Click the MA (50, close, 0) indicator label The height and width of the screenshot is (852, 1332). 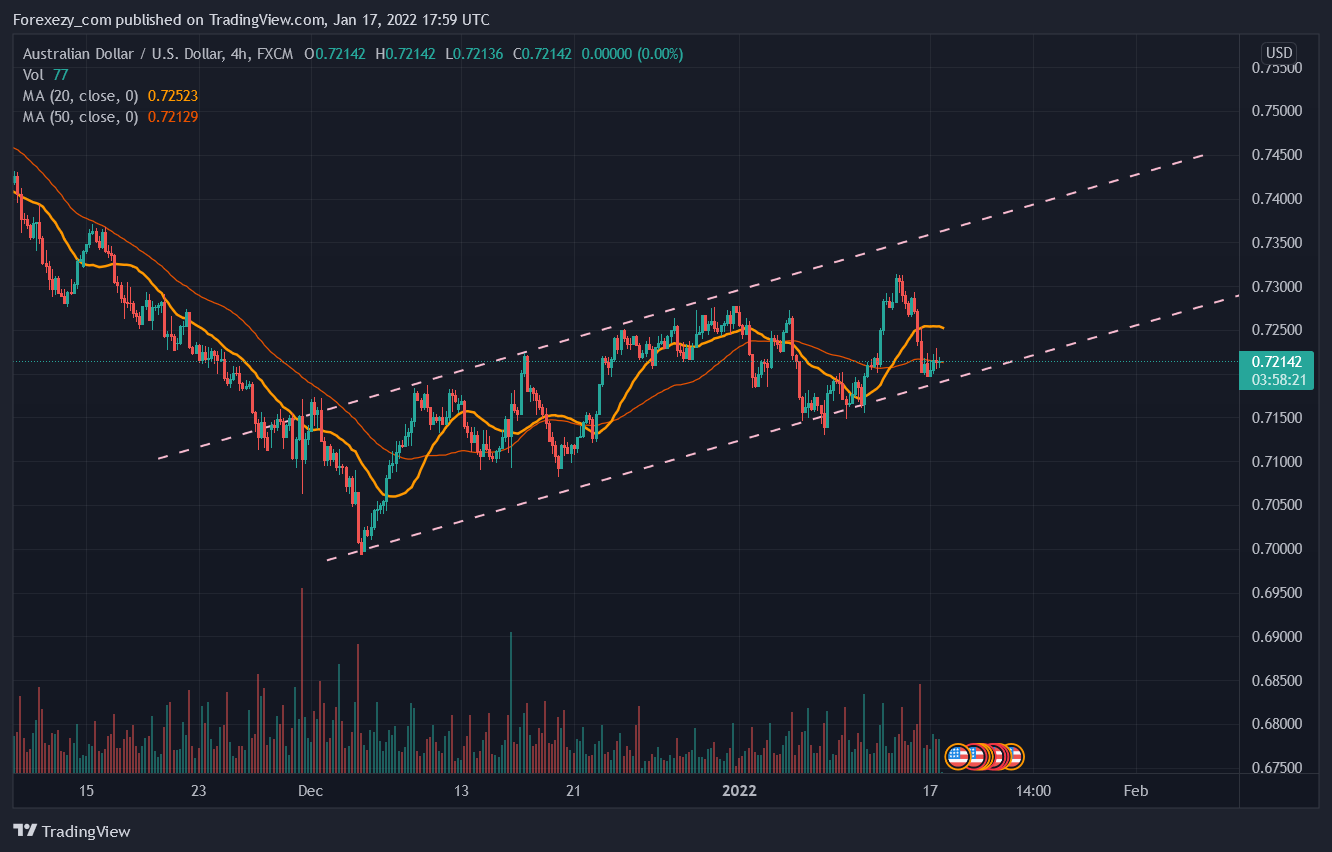pyautogui.click(x=81, y=117)
